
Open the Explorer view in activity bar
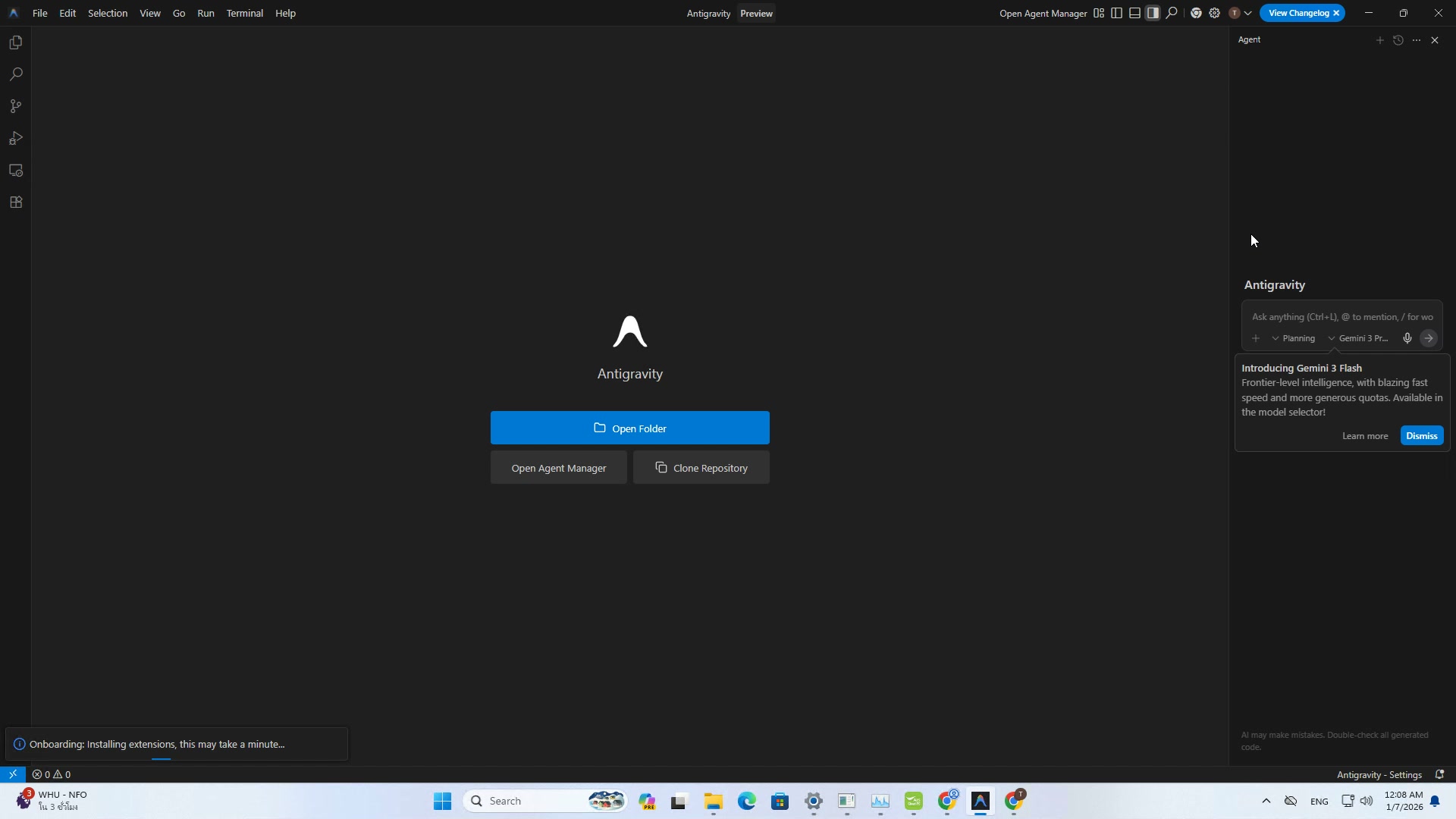tap(16, 42)
